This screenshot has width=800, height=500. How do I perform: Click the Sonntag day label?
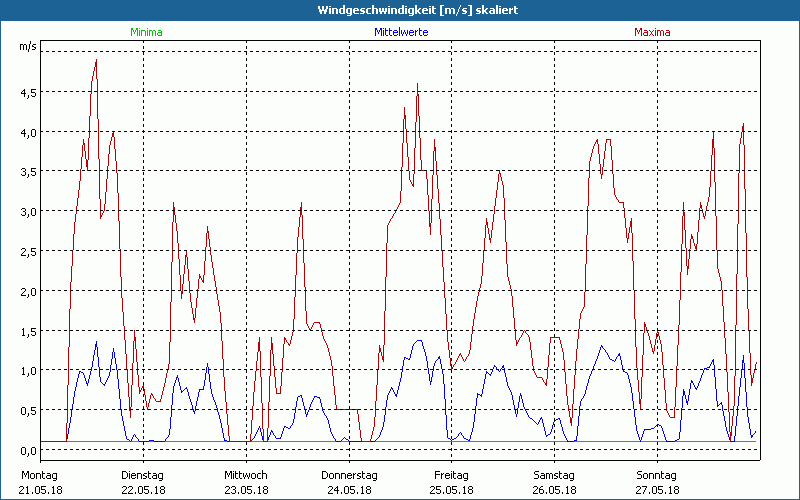coord(656,474)
